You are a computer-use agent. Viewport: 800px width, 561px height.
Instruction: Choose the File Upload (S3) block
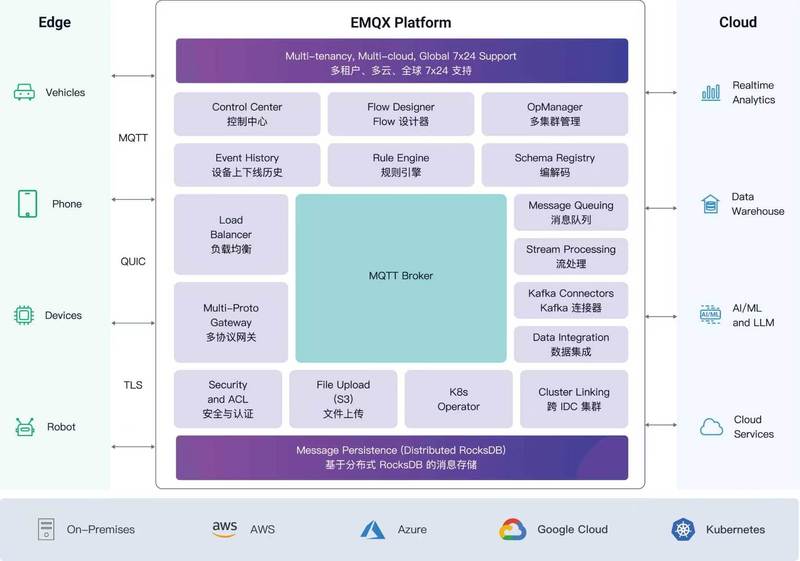tap(343, 399)
